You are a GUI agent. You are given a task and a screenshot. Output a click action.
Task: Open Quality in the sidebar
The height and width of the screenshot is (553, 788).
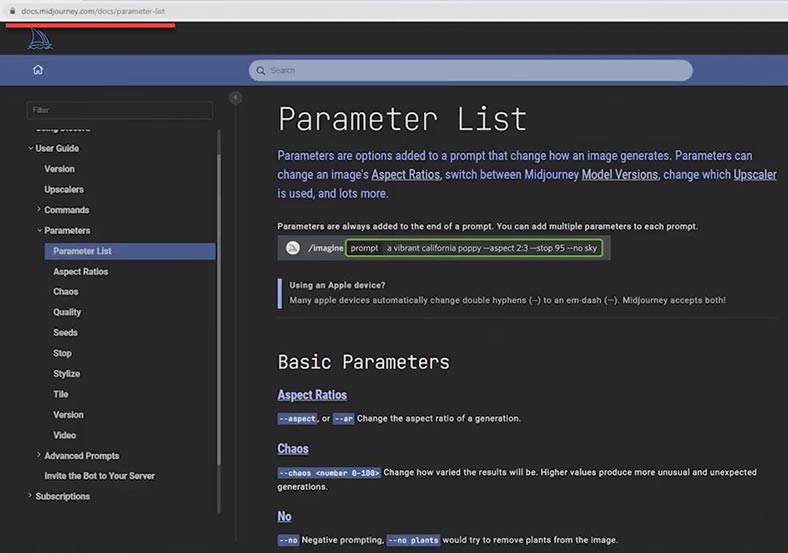tap(67, 312)
